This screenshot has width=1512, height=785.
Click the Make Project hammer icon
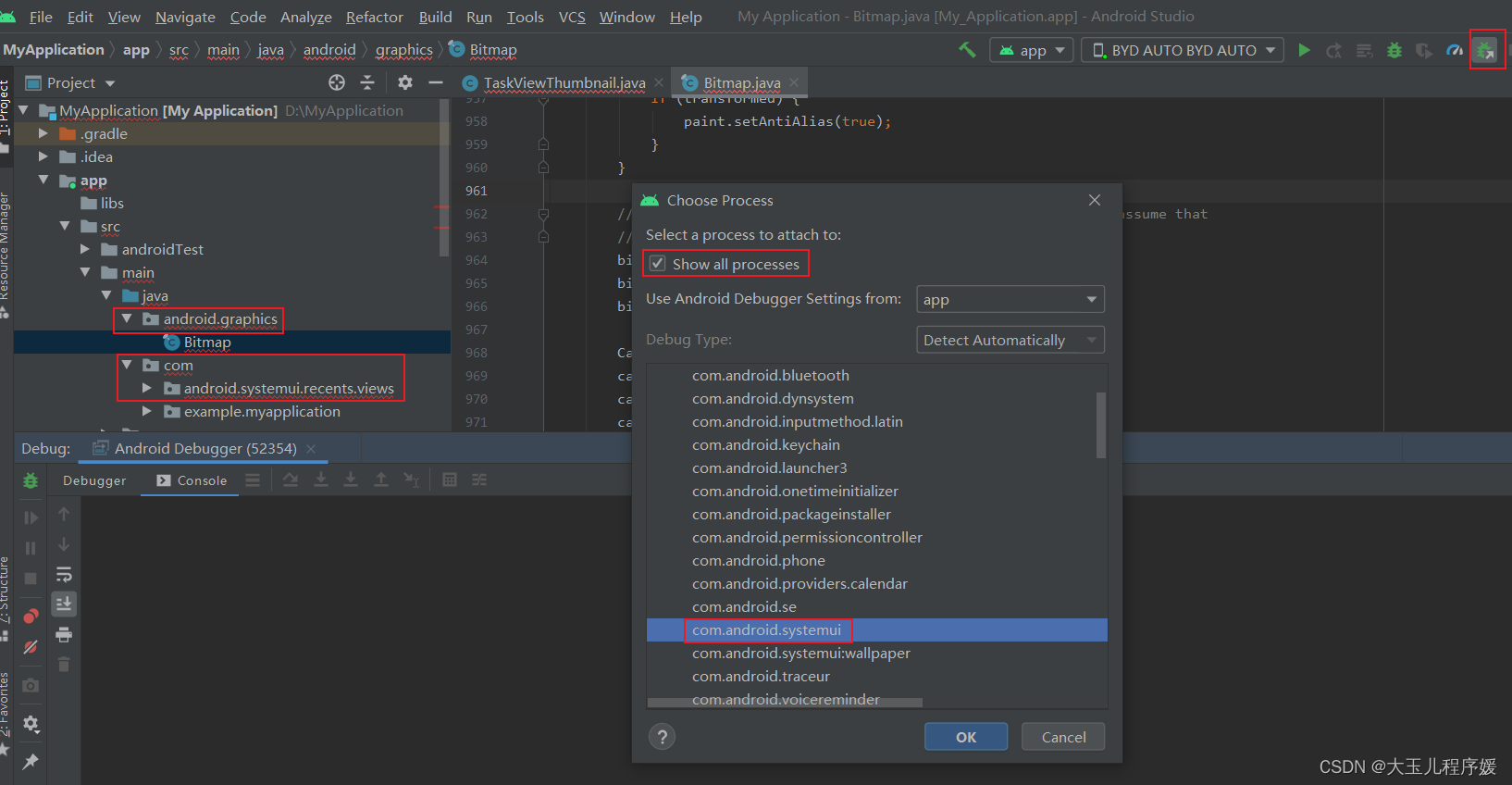[x=967, y=50]
